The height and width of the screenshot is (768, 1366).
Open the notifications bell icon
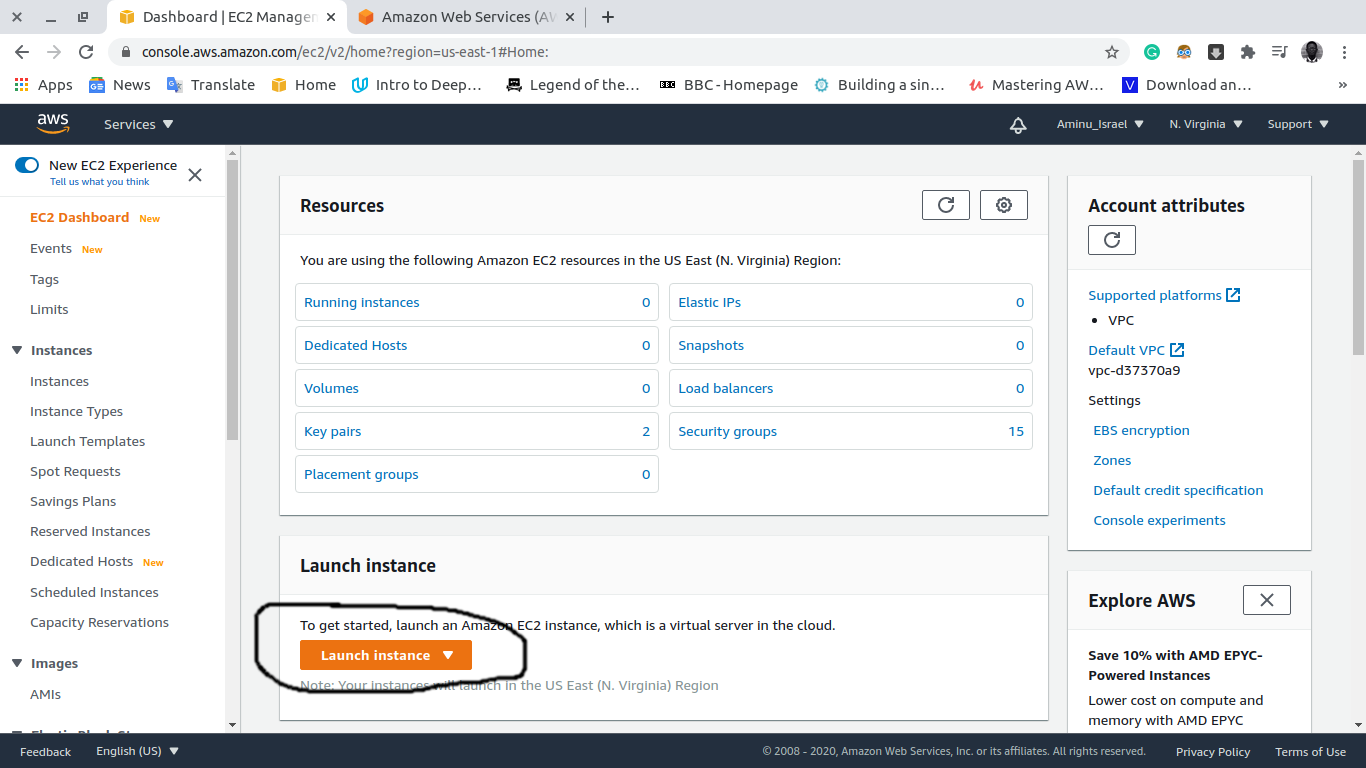point(1018,125)
